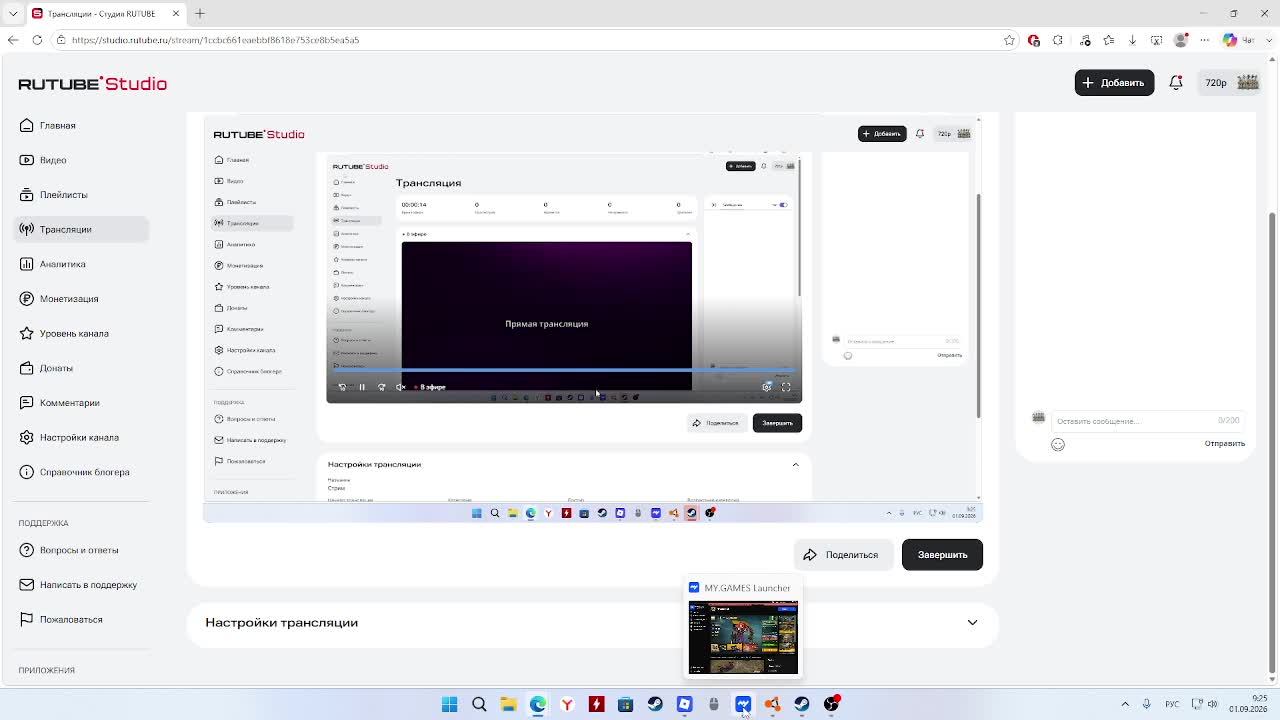This screenshot has height=720, width=1280.
Task: Open Windows taskbar search
Action: (x=479, y=704)
